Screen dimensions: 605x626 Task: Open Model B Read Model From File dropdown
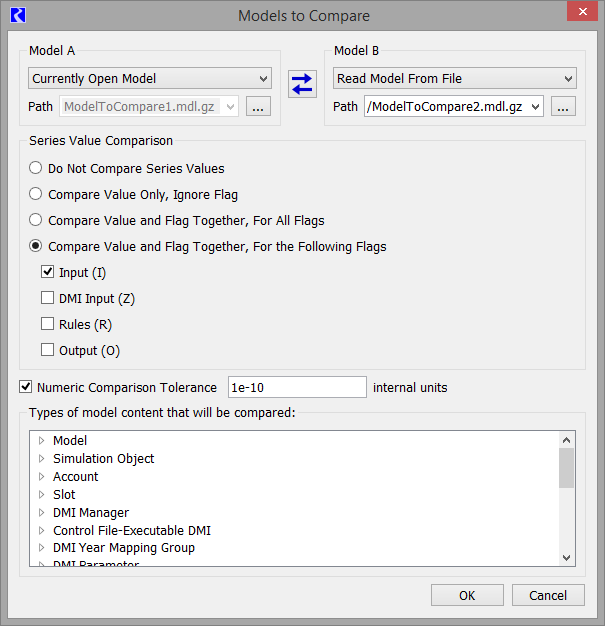tap(454, 78)
